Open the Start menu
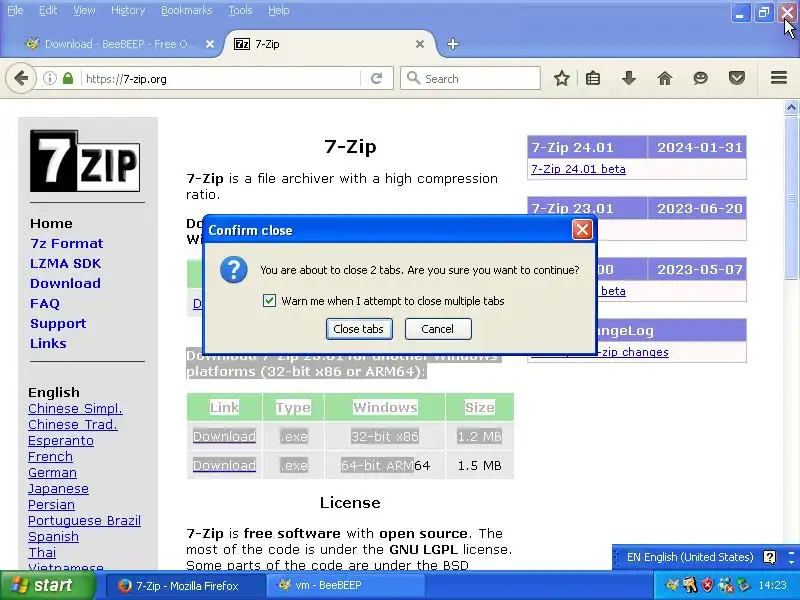 [48, 585]
